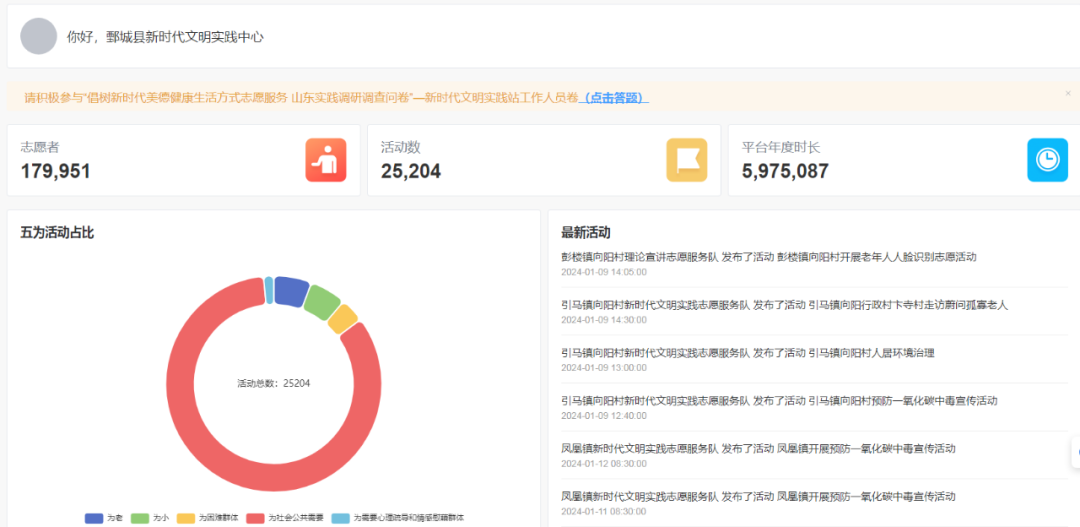Click the greeting 你好，鄄城县新时代文明实践中心
This screenshot has width=1080, height=527.
165,37
